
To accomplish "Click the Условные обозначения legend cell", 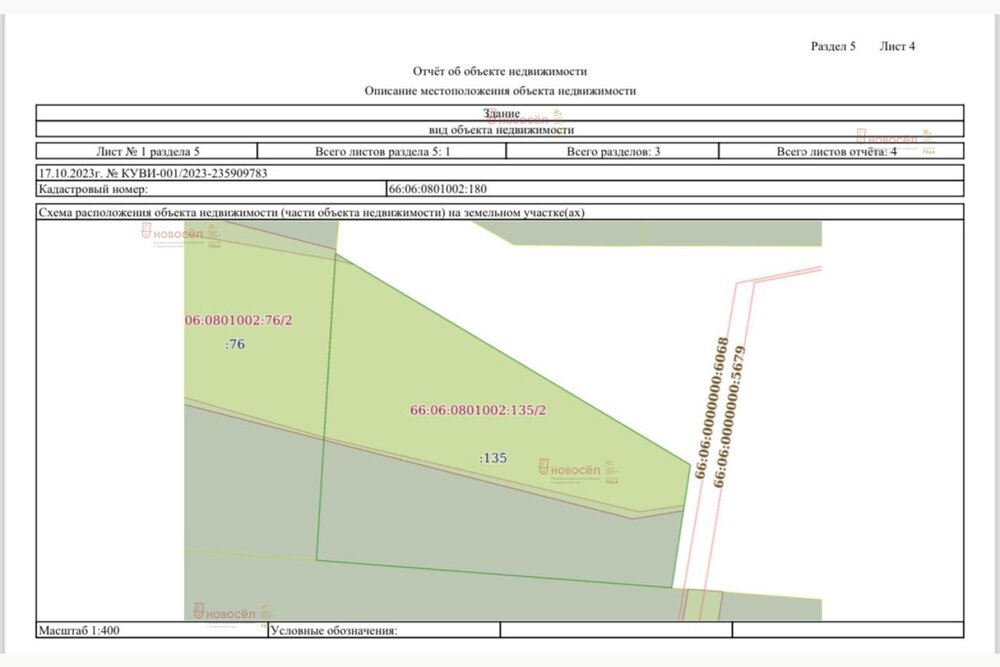I will point(384,630).
